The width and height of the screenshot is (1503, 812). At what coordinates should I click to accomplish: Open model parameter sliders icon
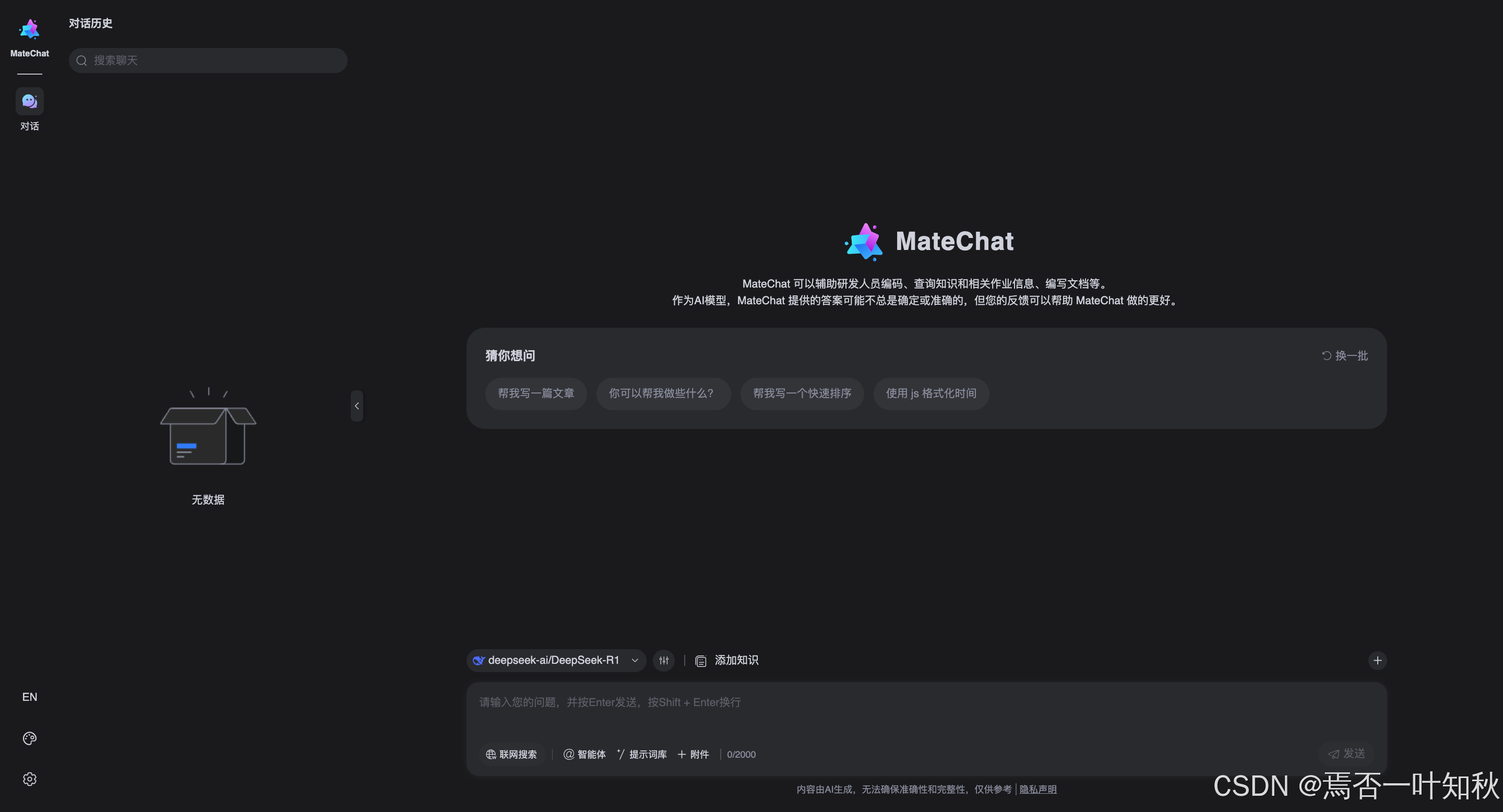(x=663, y=660)
